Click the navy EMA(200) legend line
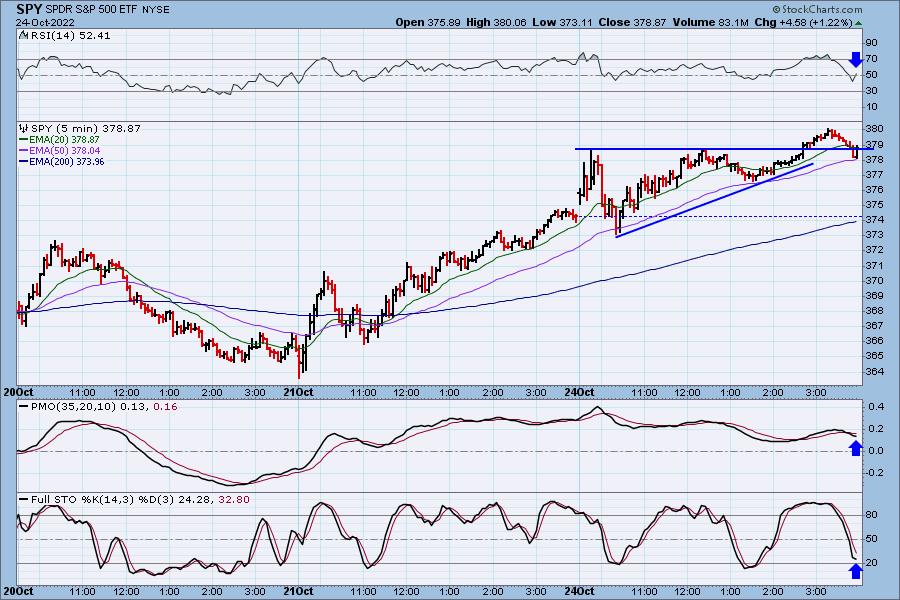 point(24,161)
